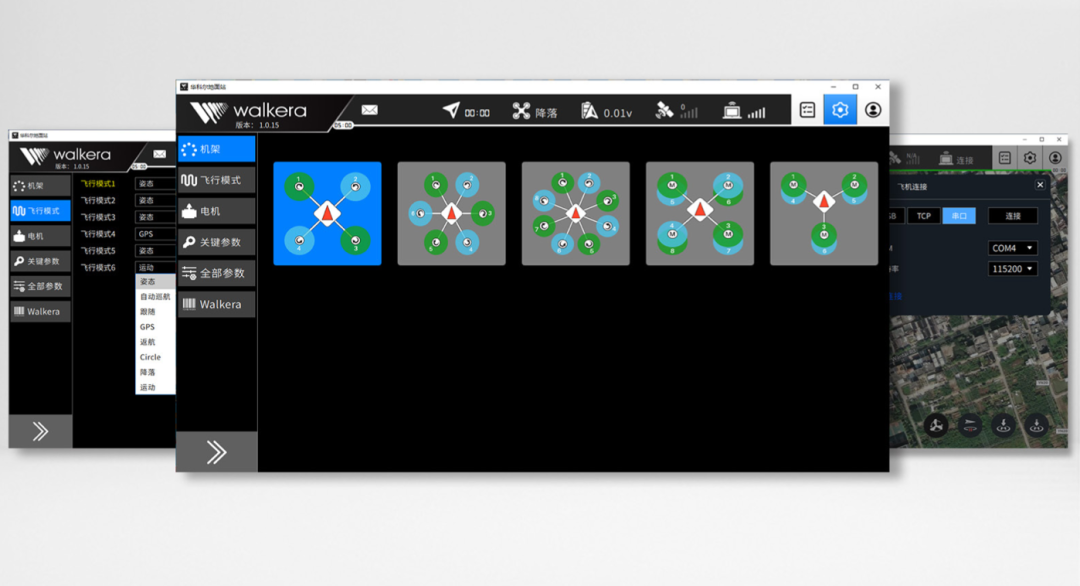
Task: Open the 飞行模式 tab in front window
Action: (x=216, y=180)
